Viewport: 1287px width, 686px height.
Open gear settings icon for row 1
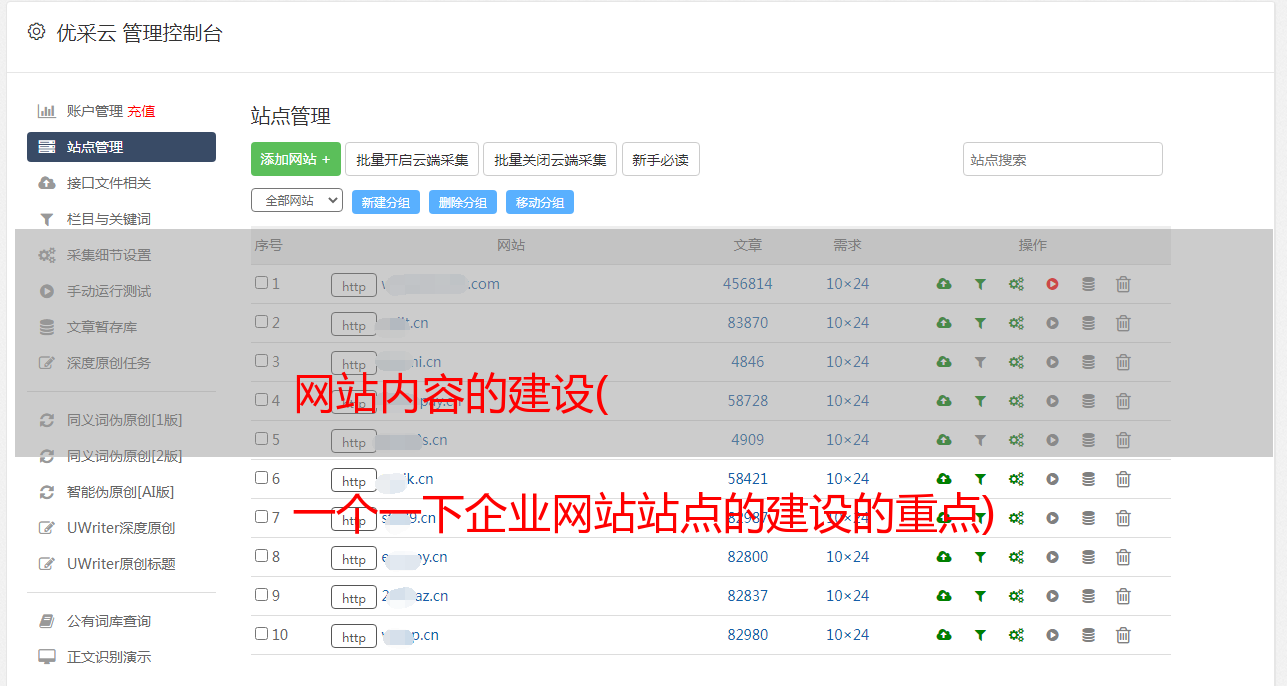point(1016,284)
